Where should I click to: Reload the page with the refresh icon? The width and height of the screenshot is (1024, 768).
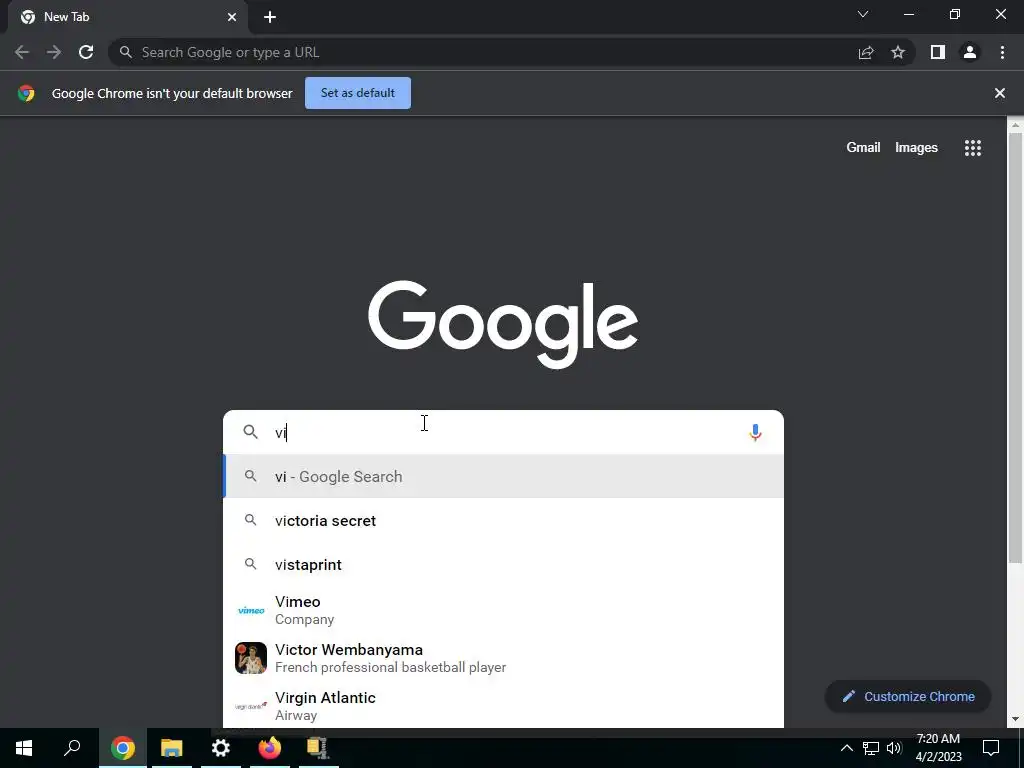[86, 52]
